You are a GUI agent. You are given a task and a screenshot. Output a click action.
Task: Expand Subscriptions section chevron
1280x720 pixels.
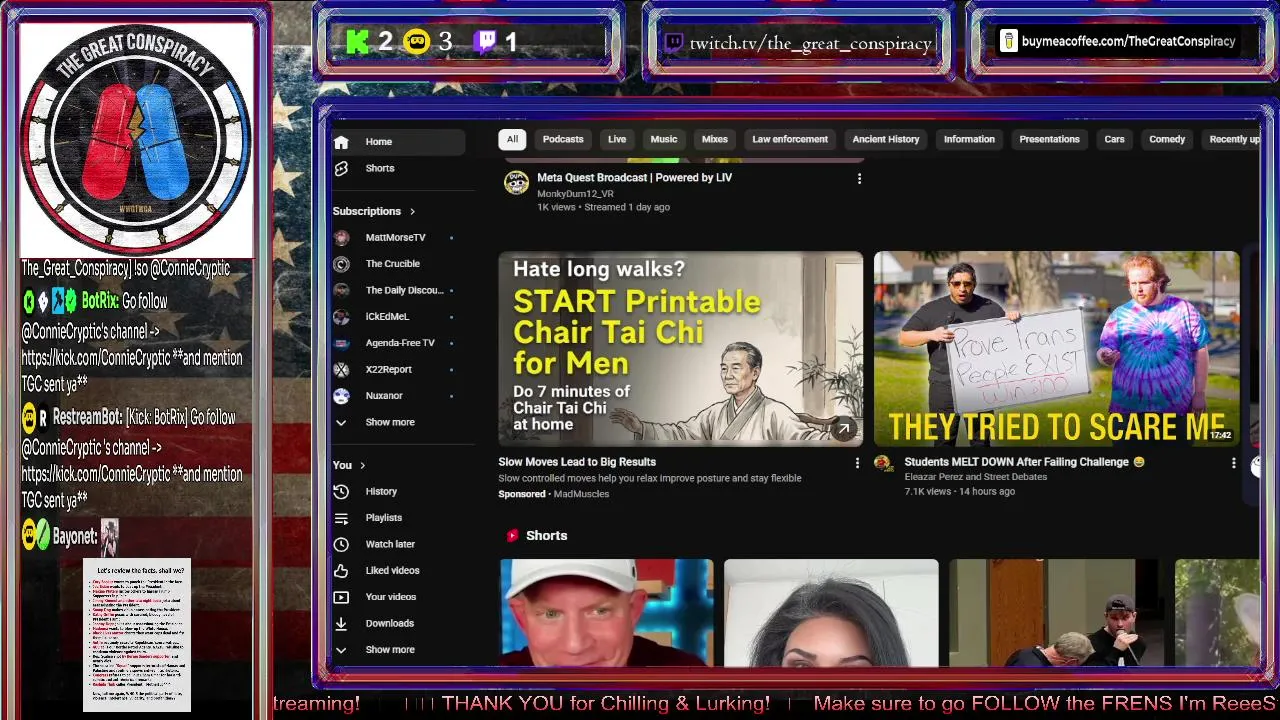(x=412, y=212)
